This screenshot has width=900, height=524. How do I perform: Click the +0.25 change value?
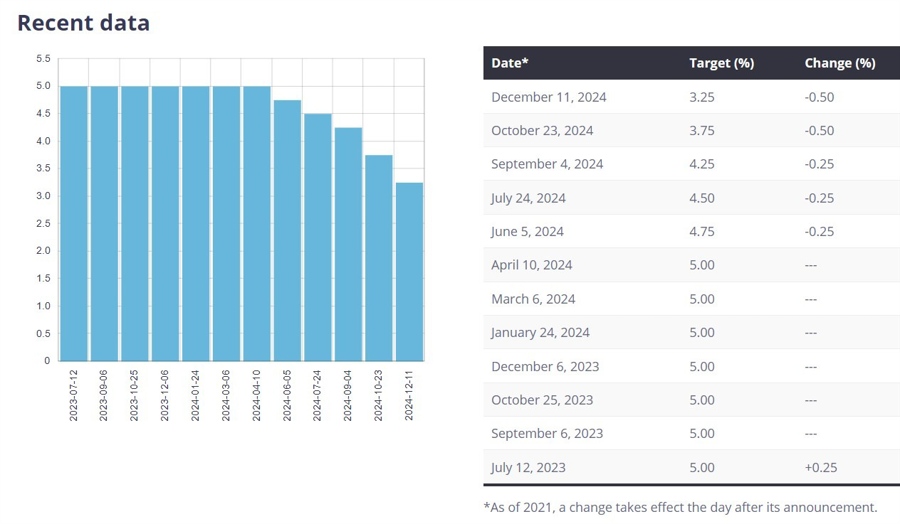(821, 467)
